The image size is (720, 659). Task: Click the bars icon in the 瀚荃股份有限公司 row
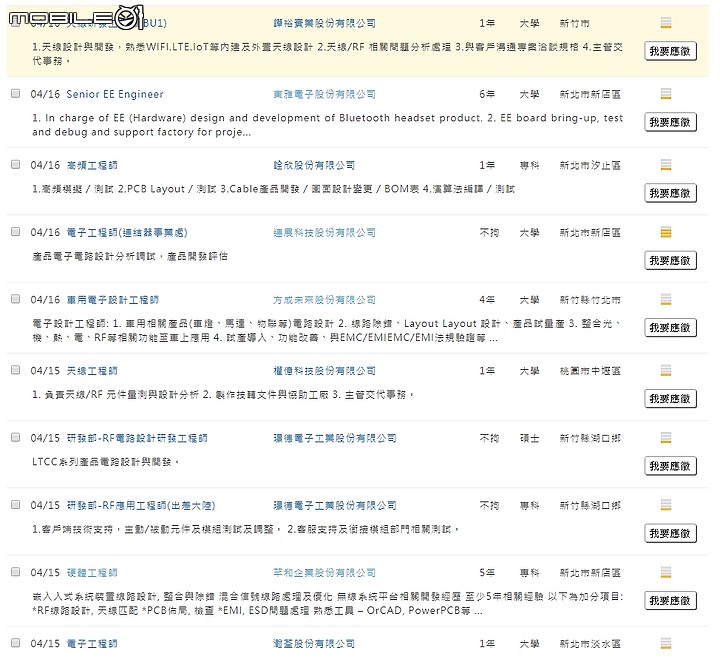(x=665, y=643)
